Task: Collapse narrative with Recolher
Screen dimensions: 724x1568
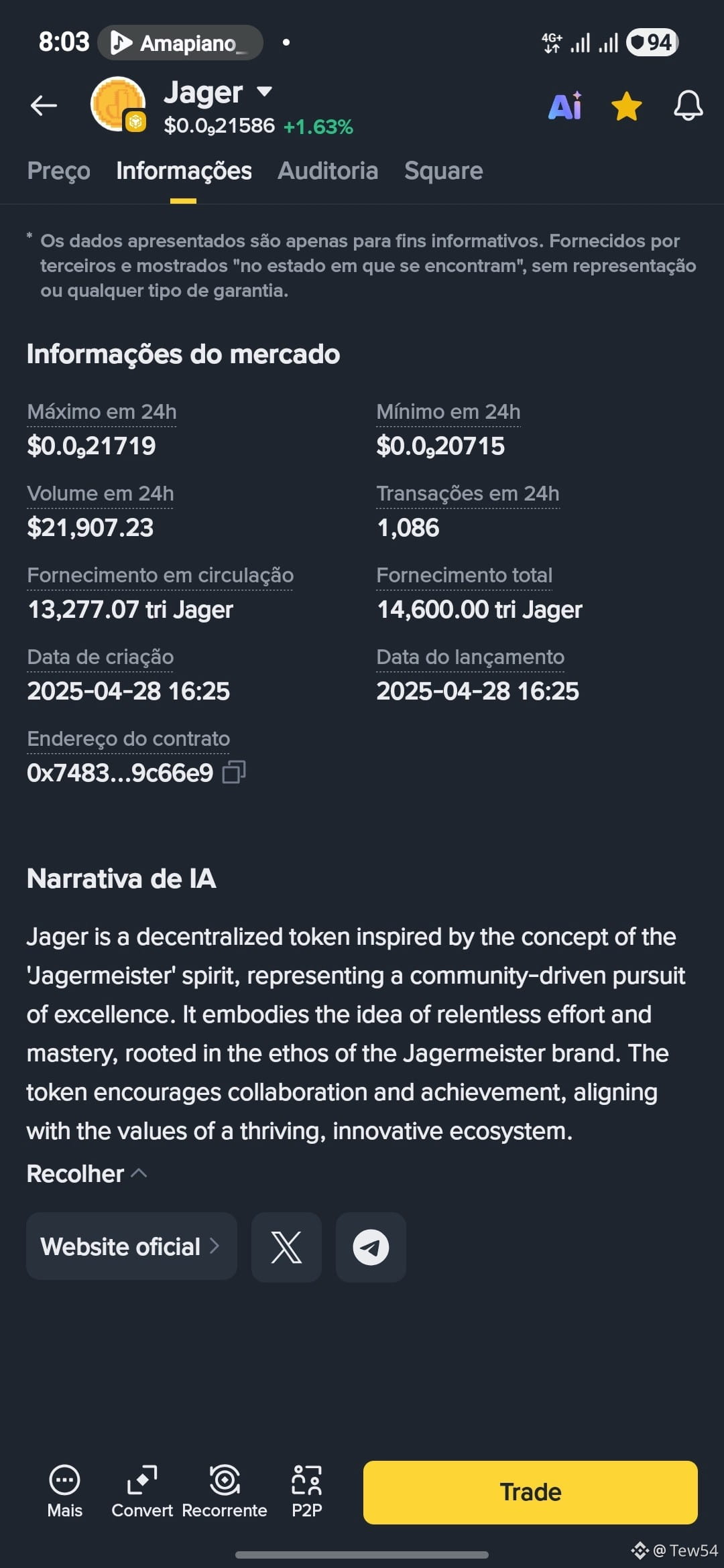Action: pyautogui.click(x=86, y=1174)
